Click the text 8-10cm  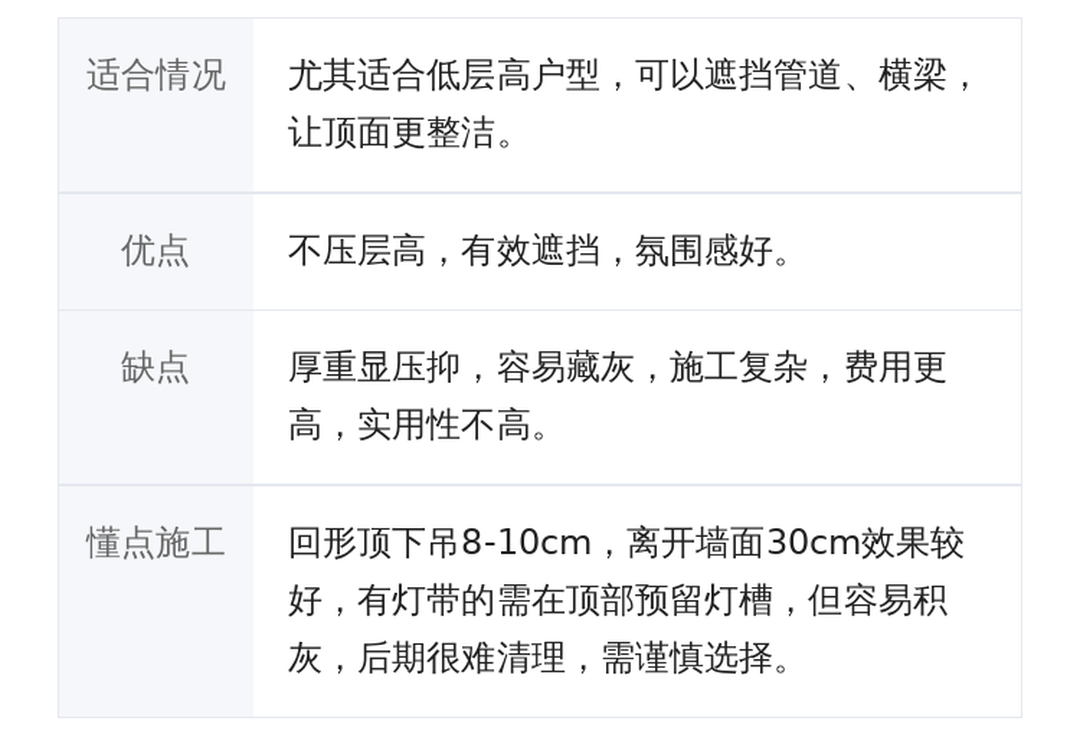(x=526, y=543)
